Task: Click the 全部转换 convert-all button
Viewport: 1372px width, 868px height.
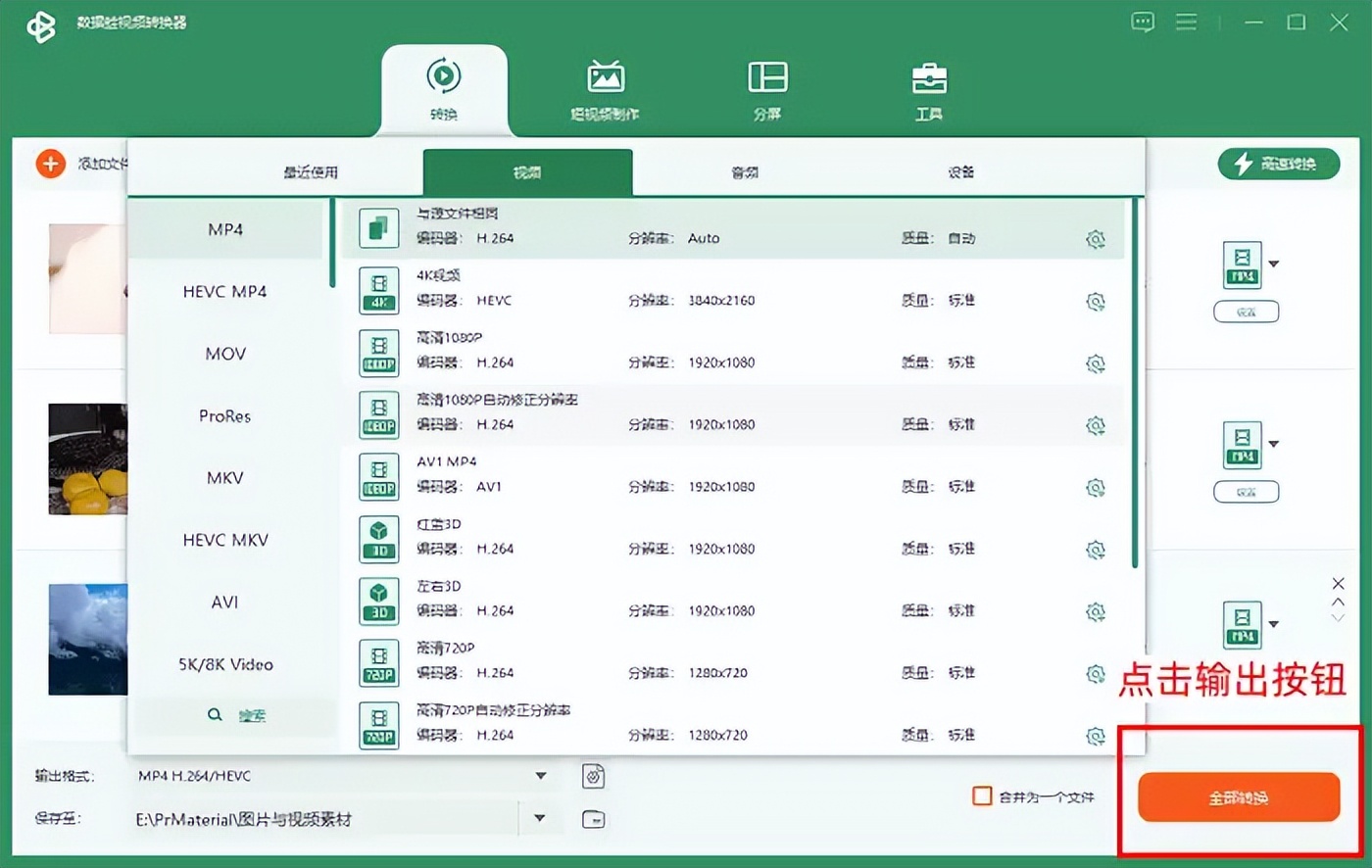Action: [1239, 796]
